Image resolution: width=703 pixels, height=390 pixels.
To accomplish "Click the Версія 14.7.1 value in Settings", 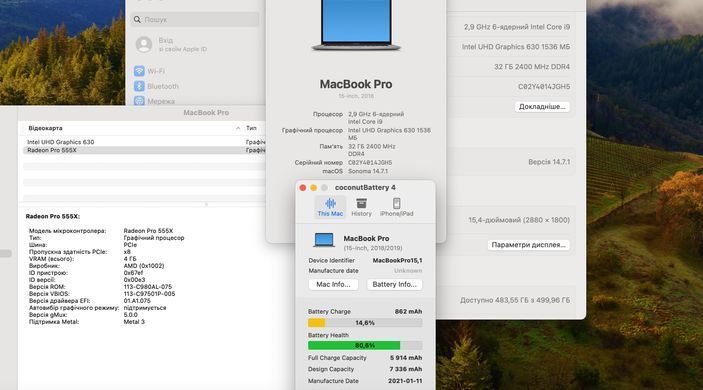I will [549, 162].
